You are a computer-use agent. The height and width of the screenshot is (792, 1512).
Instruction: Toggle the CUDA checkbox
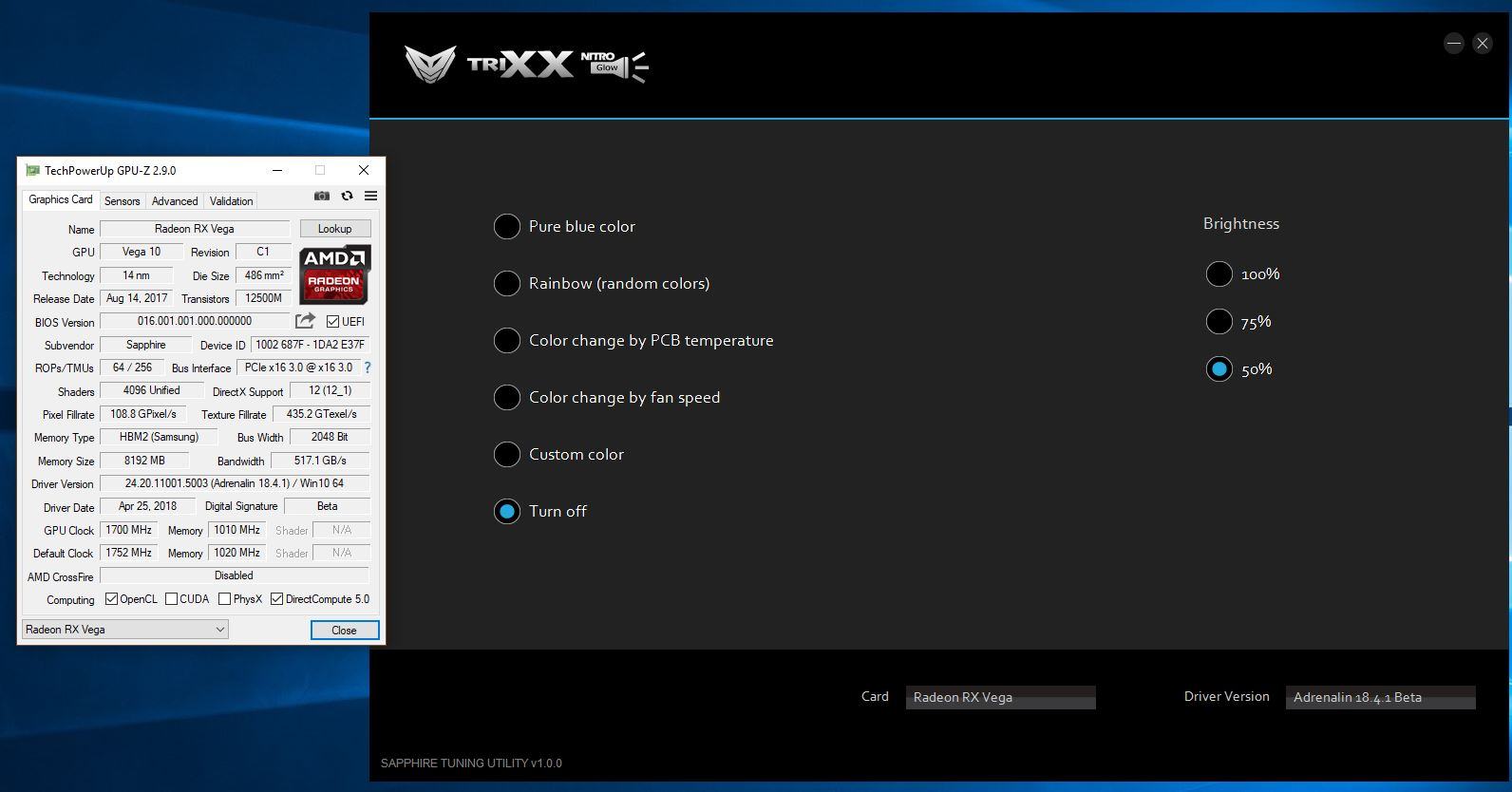pyautogui.click(x=171, y=599)
